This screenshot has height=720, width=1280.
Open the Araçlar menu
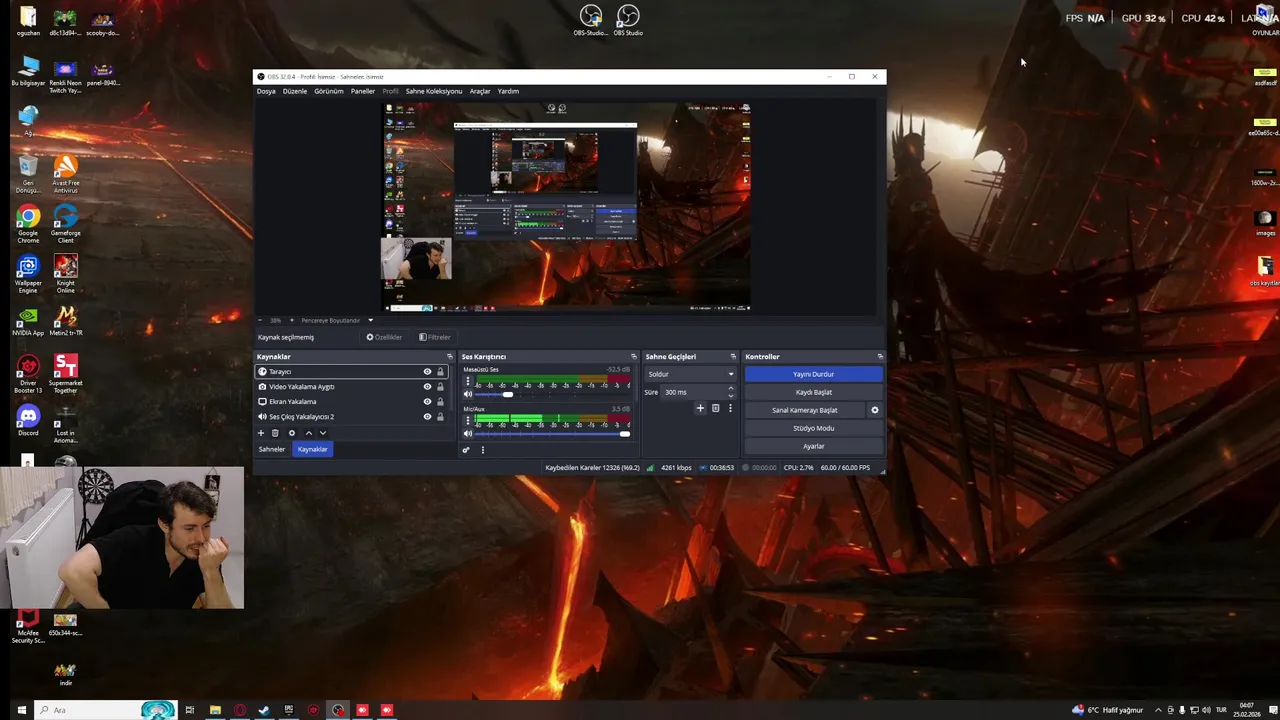tap(480, 91)
